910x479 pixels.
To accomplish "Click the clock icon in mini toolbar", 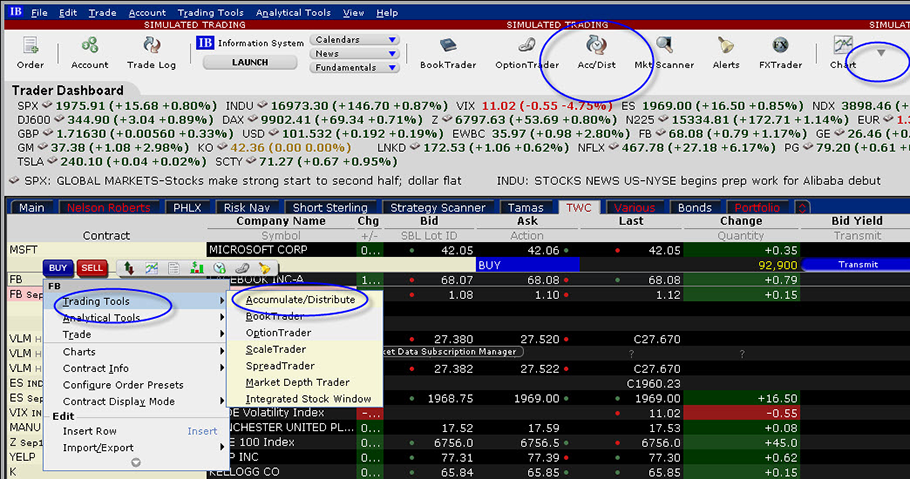I will click(219, 268).
